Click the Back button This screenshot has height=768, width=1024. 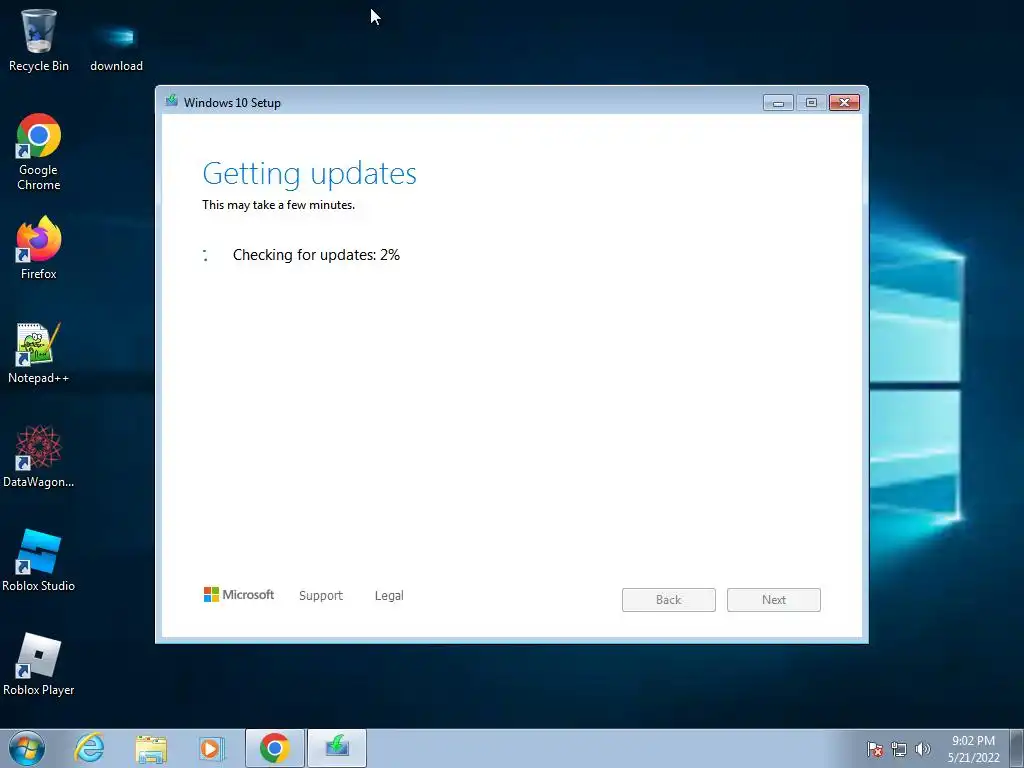pyautogui.click(x=669, y=600)
